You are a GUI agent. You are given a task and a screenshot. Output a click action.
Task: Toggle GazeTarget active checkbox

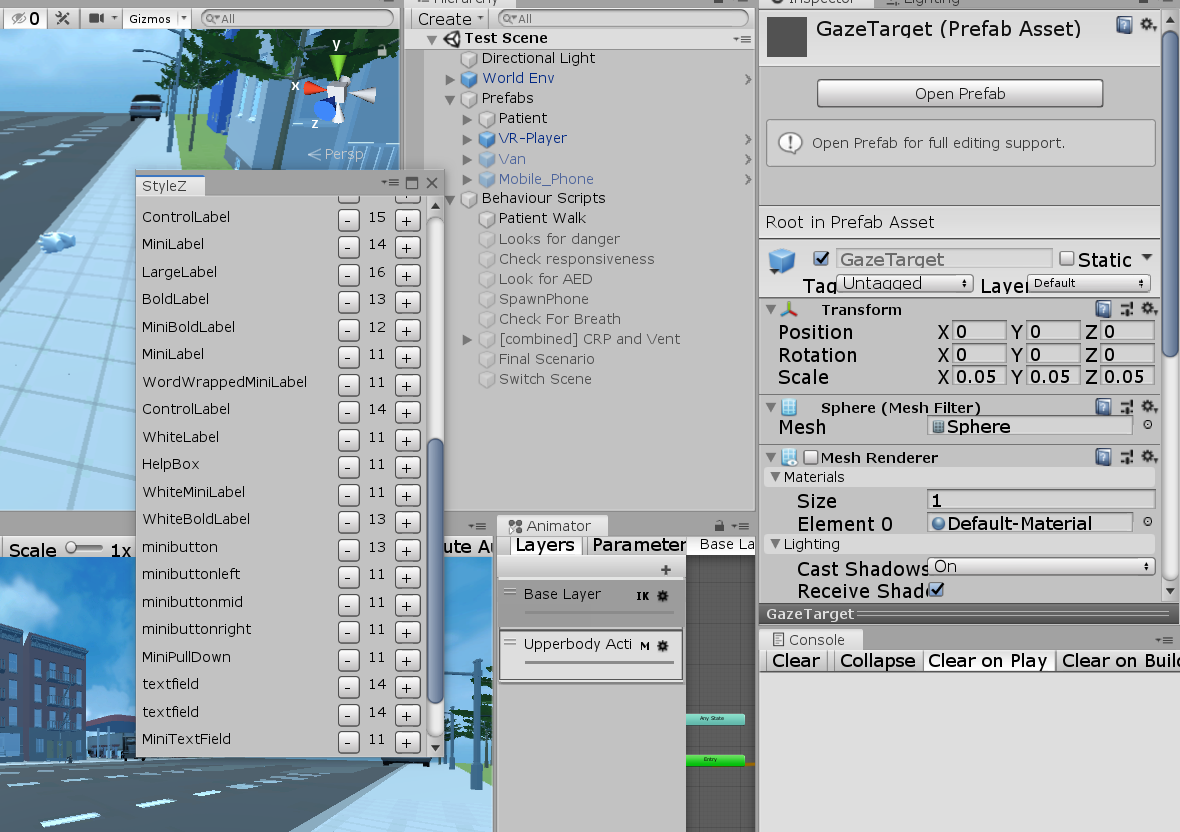click(x=821, y=259)
